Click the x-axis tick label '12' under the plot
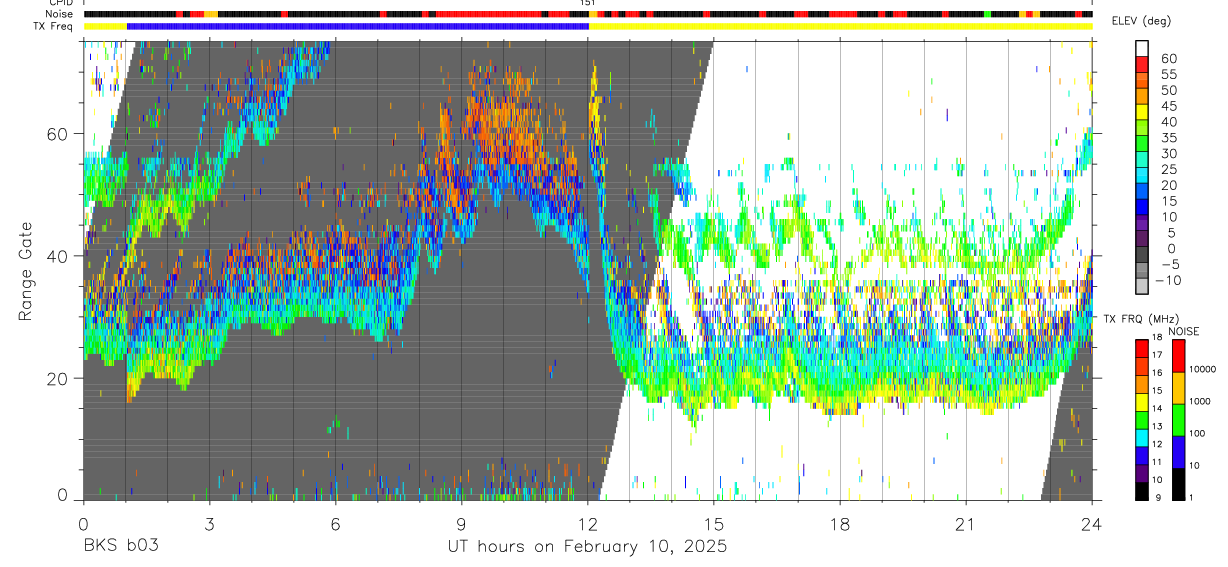1228x567 pixels. (587, 524)
